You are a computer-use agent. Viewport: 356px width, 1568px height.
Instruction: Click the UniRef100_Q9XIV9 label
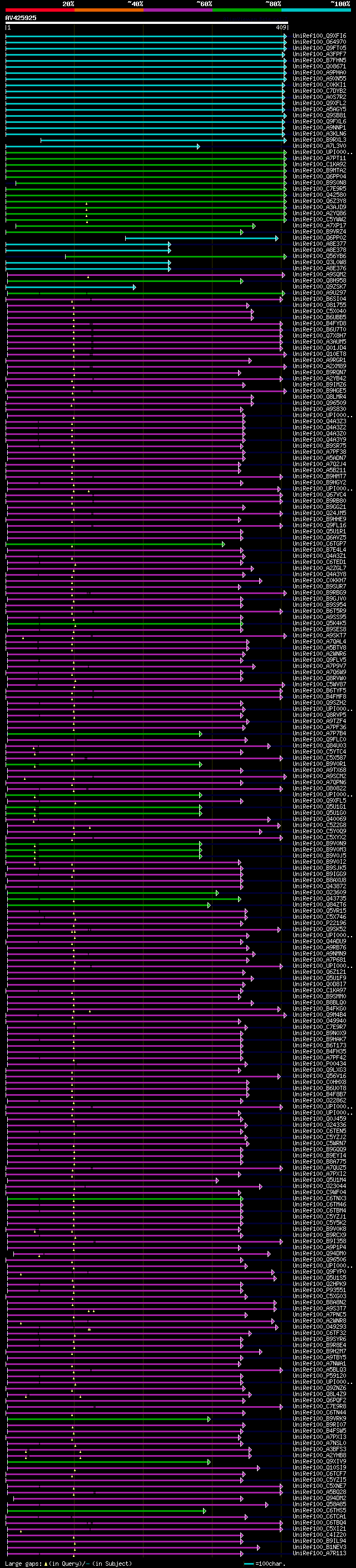tap(319, 1461)
